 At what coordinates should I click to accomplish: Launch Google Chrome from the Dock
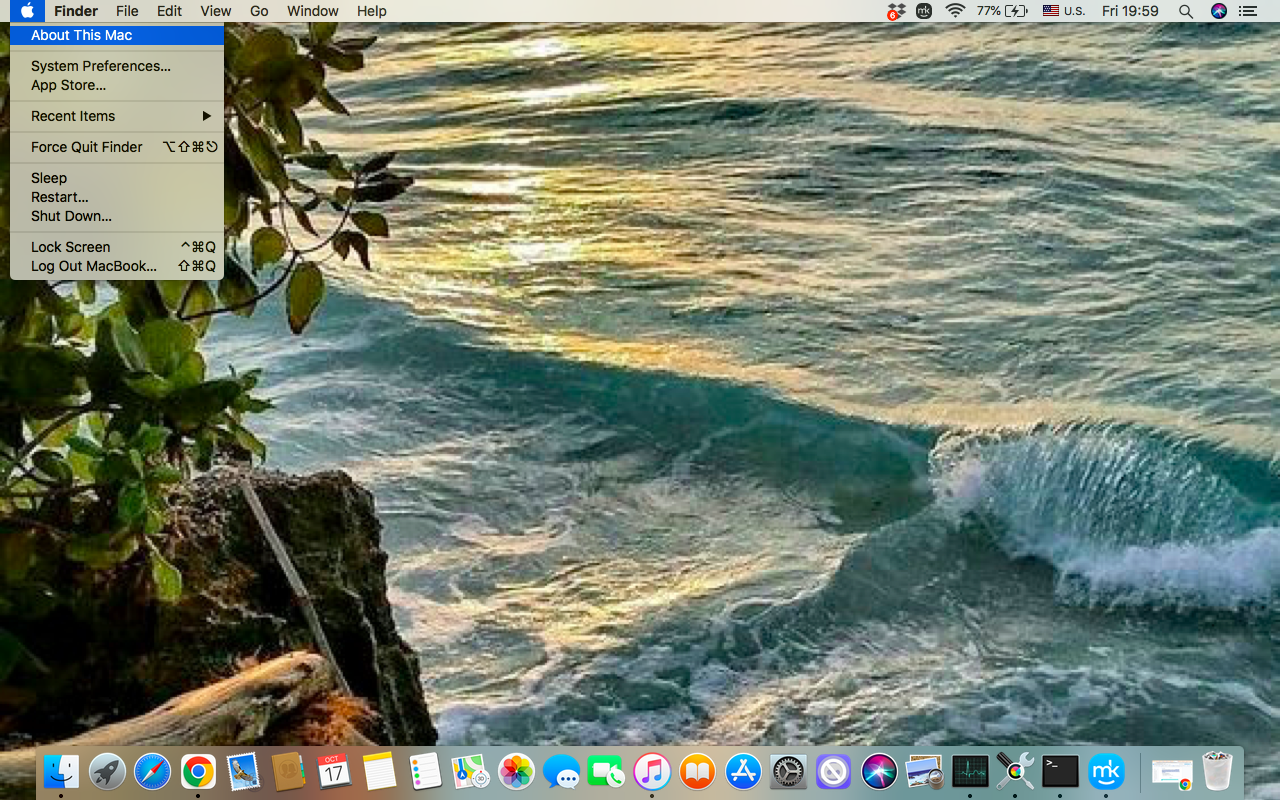coord(198,771)
